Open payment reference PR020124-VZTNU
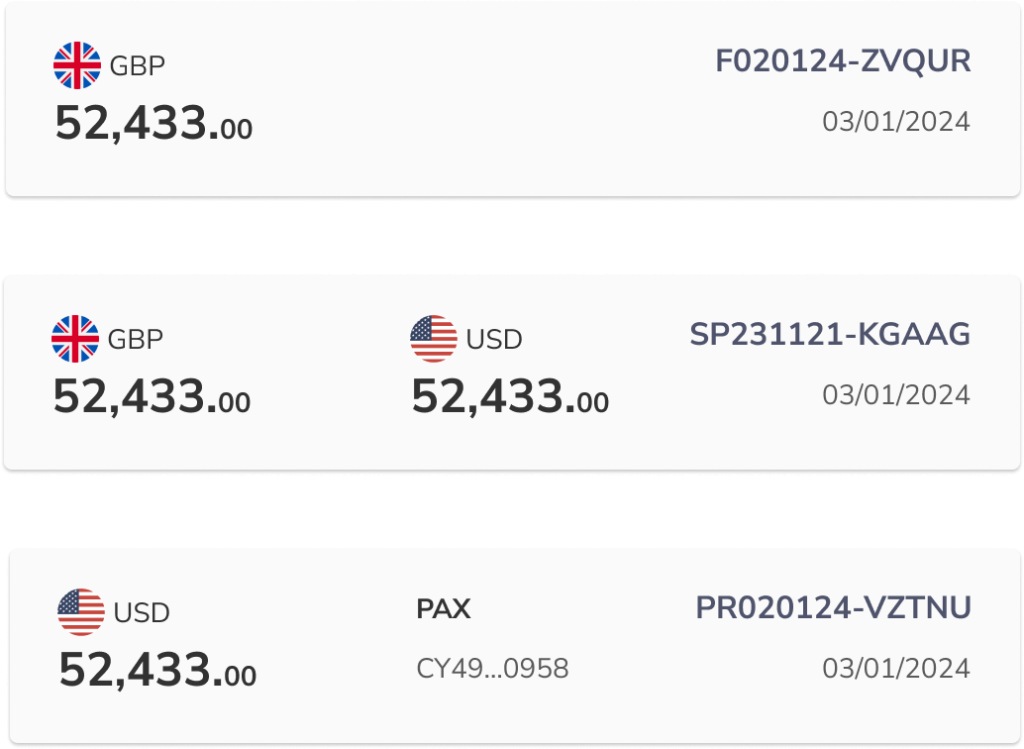Viewport: 1024px width, 749px height. (833, 608)
